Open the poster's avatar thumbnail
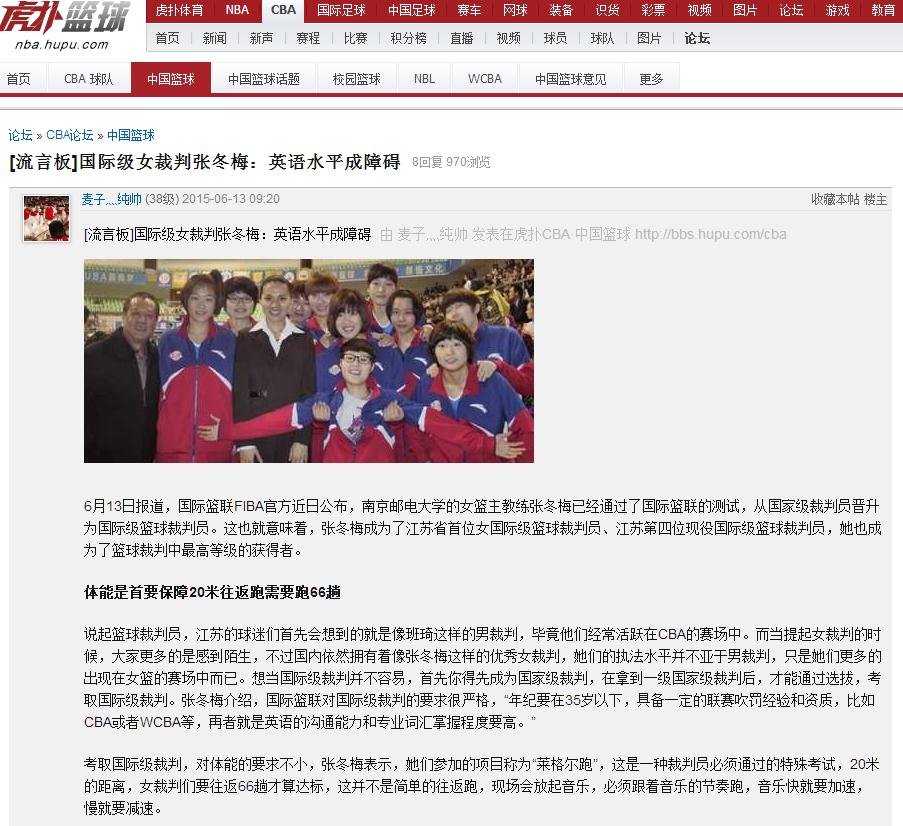 point(47,218)
